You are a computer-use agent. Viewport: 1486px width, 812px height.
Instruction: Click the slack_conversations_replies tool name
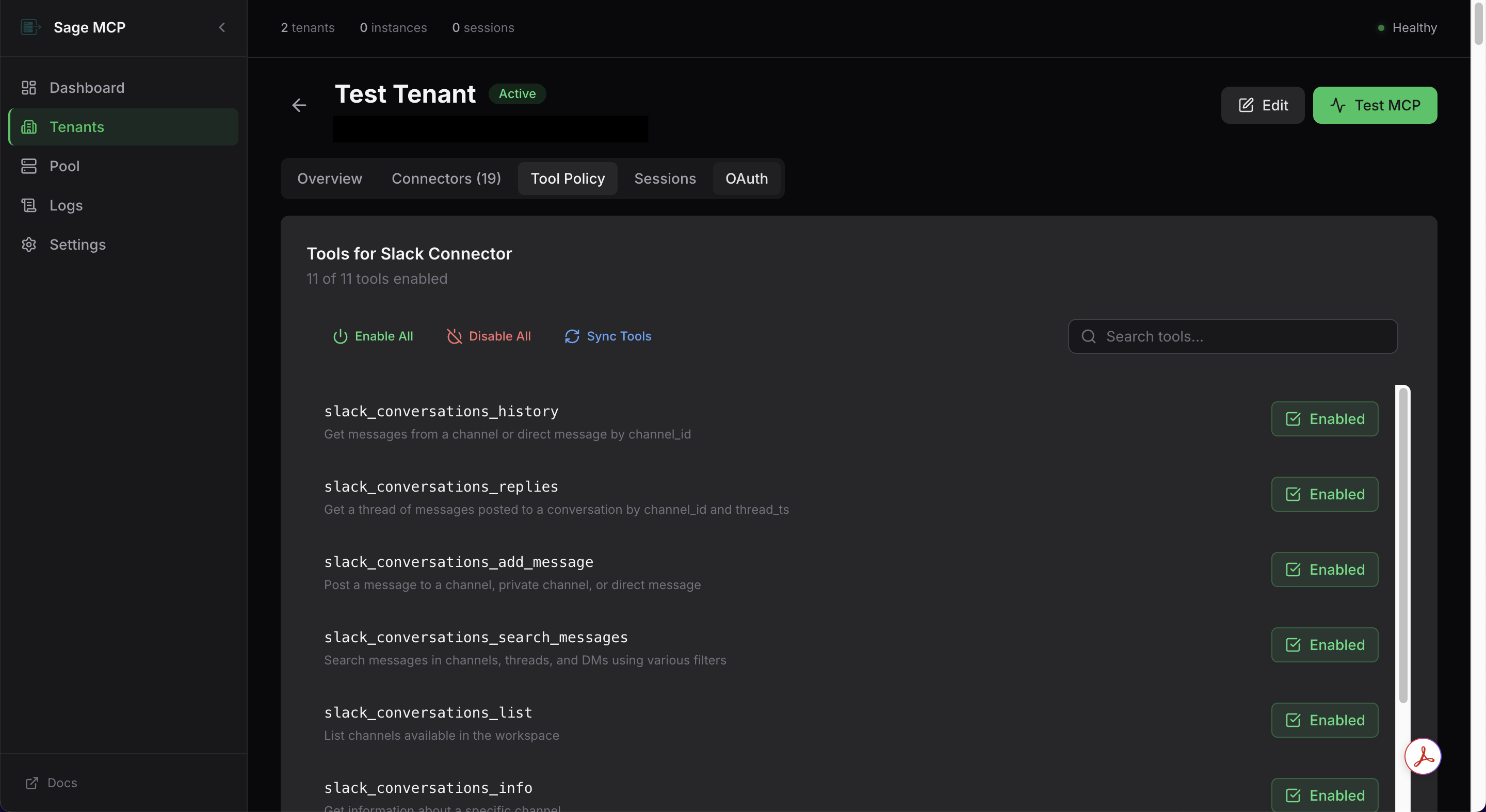click(x=441, y=487)
